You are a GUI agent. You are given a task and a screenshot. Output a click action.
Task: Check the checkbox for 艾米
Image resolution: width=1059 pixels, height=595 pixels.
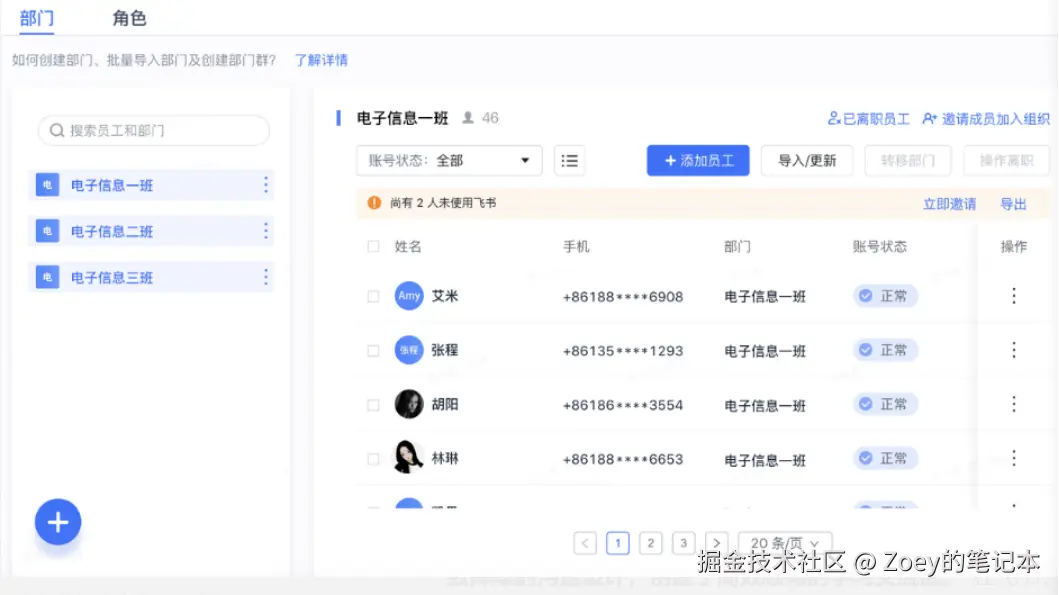coord(373,296)
